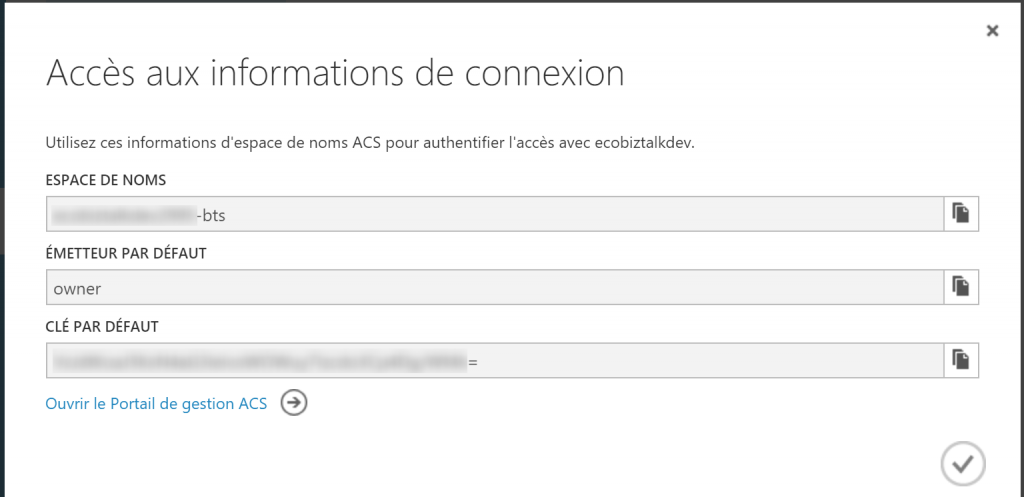The image size is (1024, 497).
Task: Click the ÉMETTEUR PAR DÉFAUT label
Action: (126, 254)
